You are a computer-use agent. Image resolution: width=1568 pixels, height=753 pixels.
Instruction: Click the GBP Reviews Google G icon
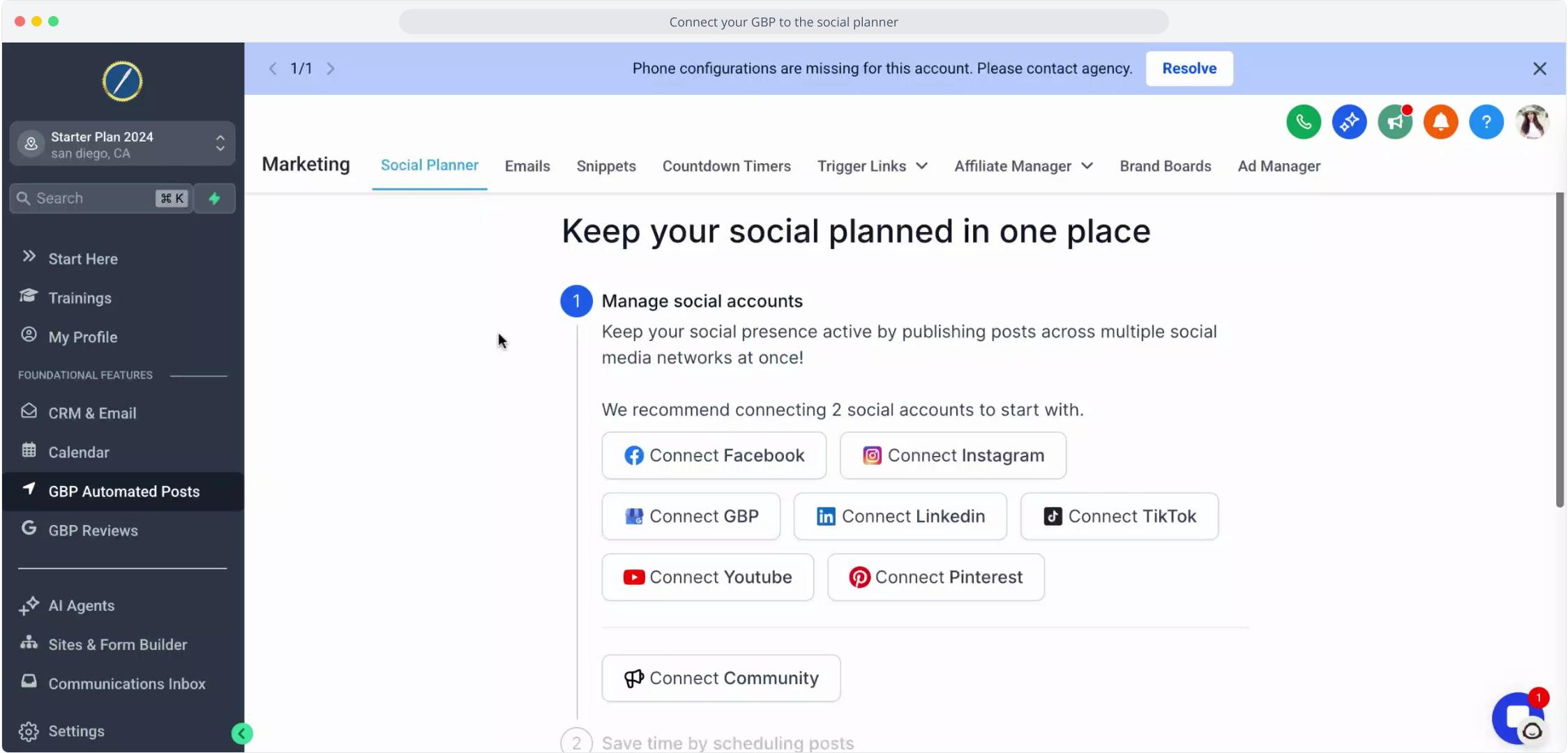point(29,528)
